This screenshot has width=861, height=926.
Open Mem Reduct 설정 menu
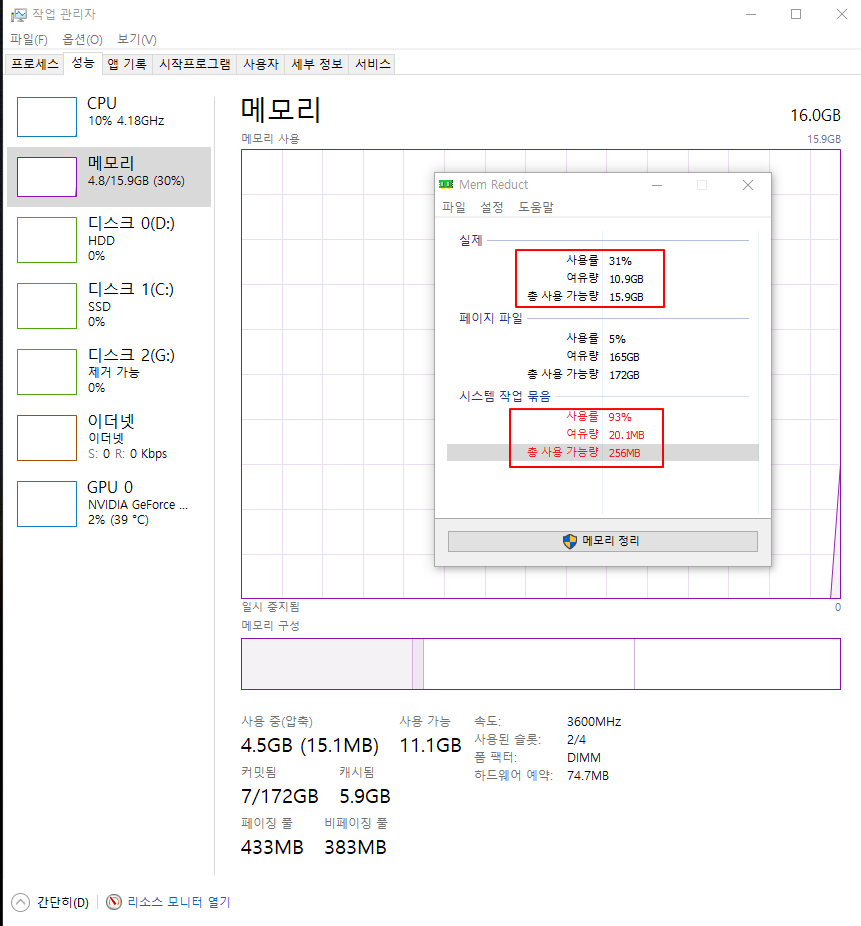(x=492, y=207)
